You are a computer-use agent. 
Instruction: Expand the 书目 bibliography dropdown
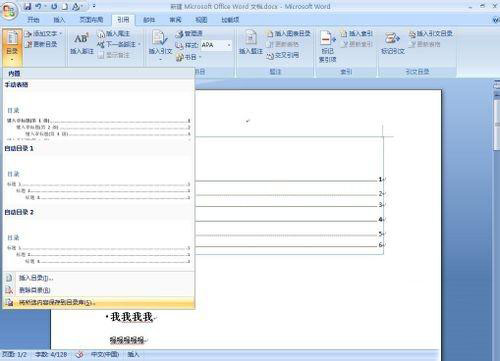coord(188,57)
